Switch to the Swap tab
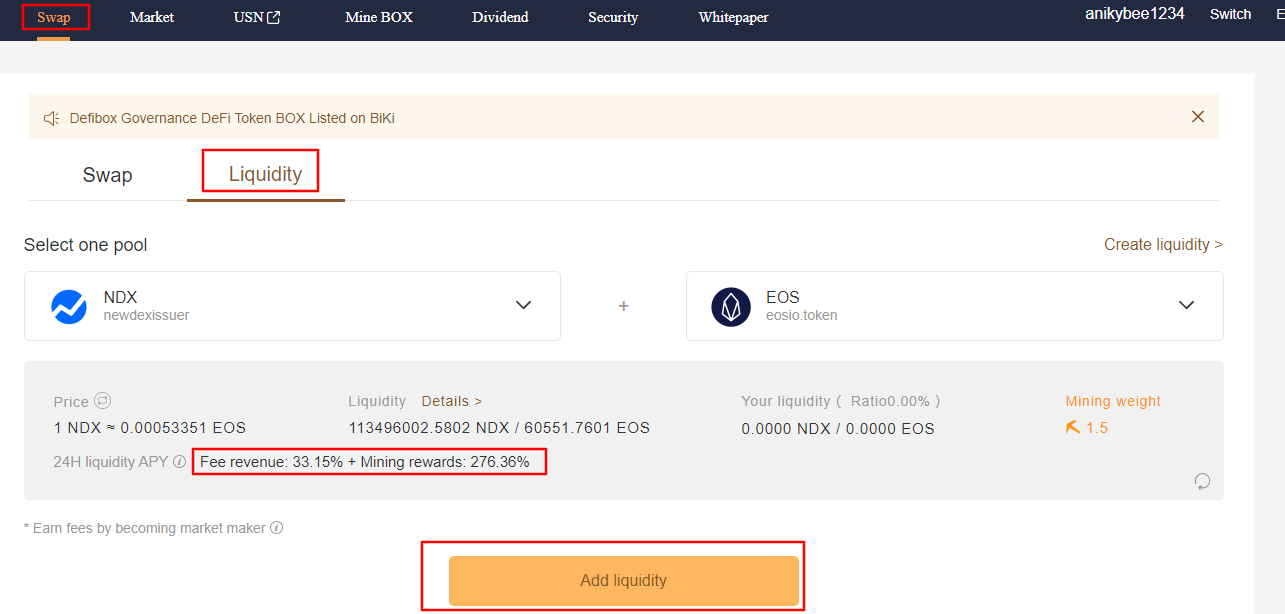This screenshot has width=1285, height=614. [108, 175]
